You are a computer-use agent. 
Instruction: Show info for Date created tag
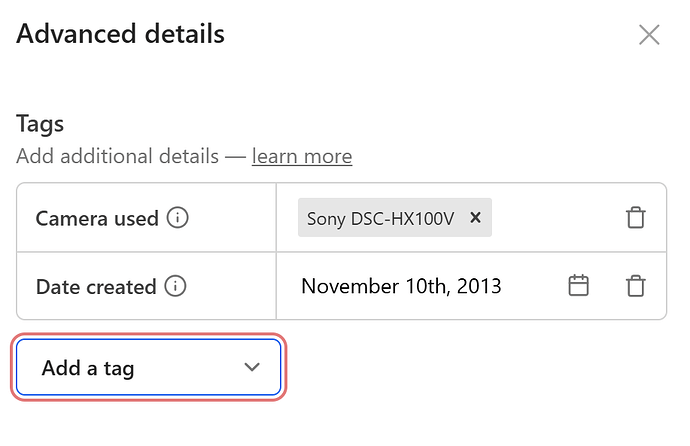[175, 286]
